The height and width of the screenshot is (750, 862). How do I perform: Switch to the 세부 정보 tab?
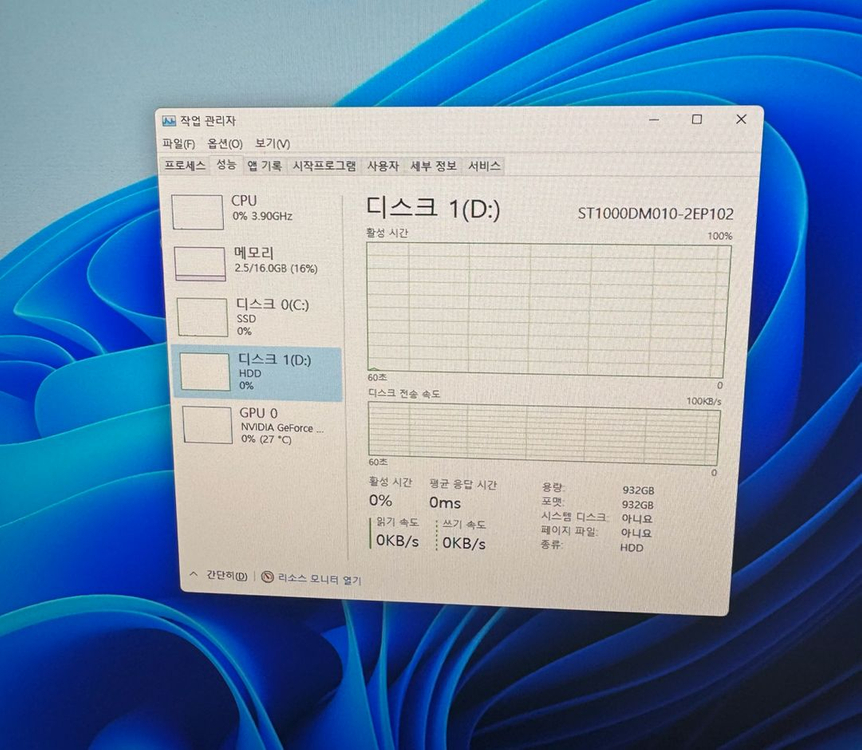[x=431, y=166]
